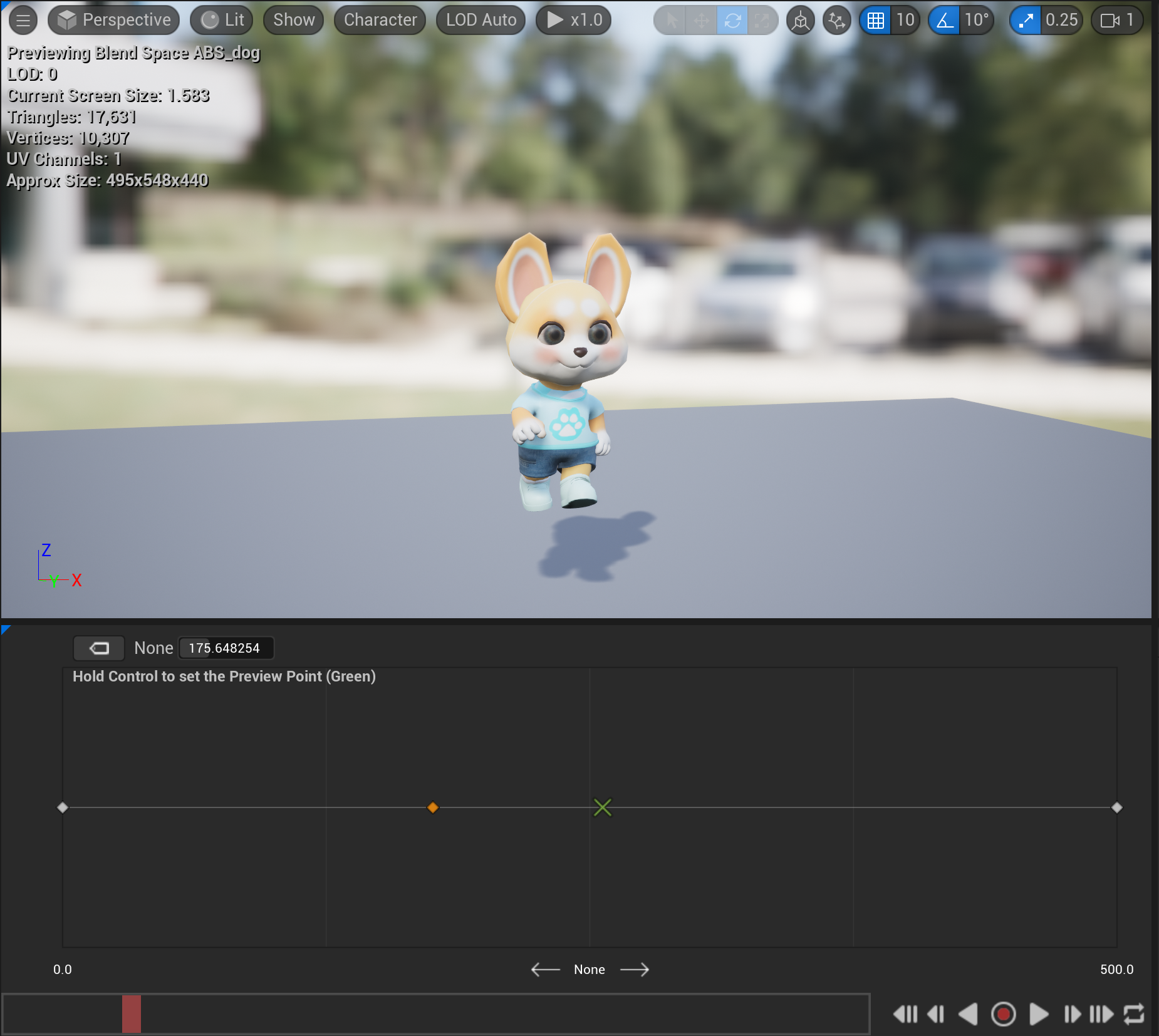Open the Show menu
1159x1036 pixels.
[x=293, y=20]
